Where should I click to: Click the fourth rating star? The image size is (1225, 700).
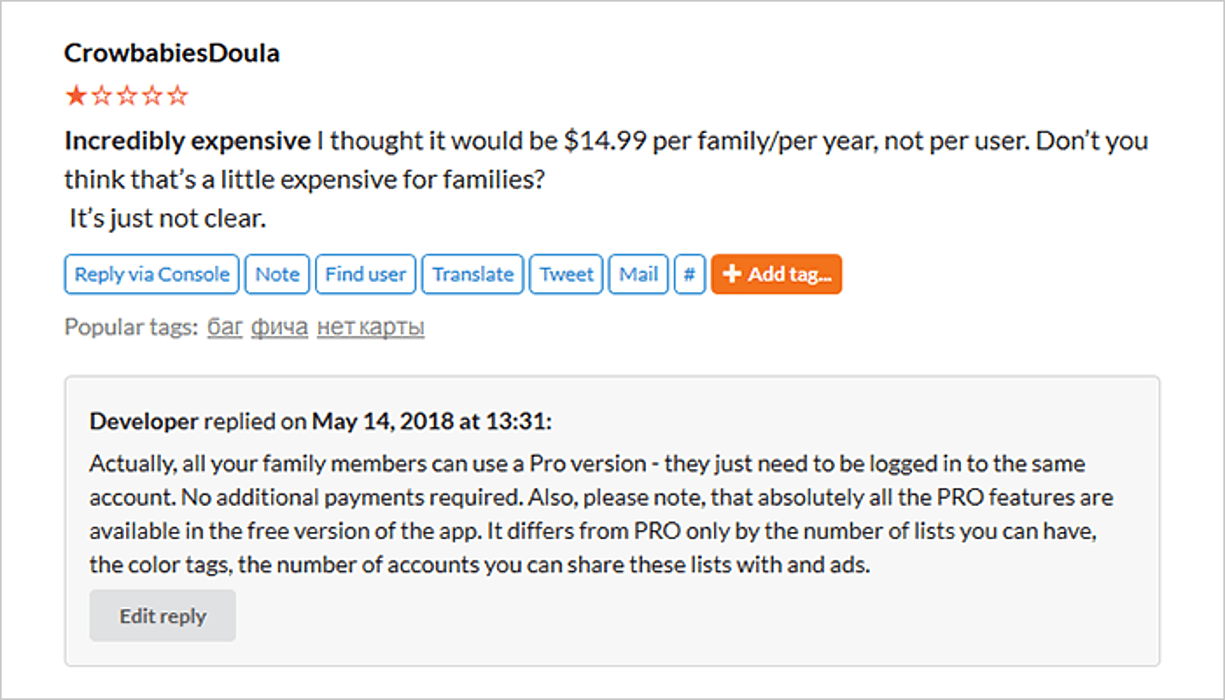152,97
